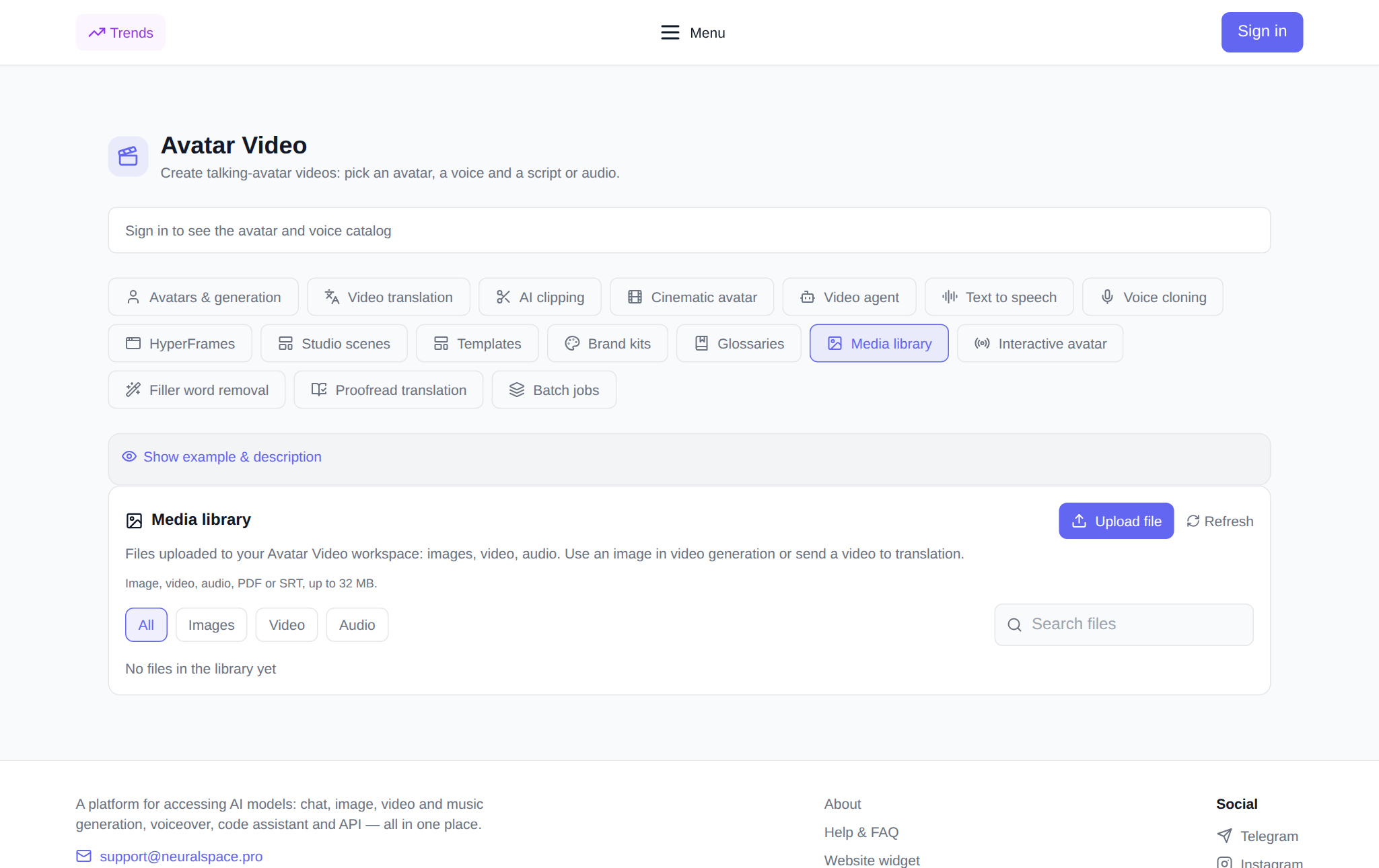
Task: Filter library by Images
Action: (x=211, y=624)
